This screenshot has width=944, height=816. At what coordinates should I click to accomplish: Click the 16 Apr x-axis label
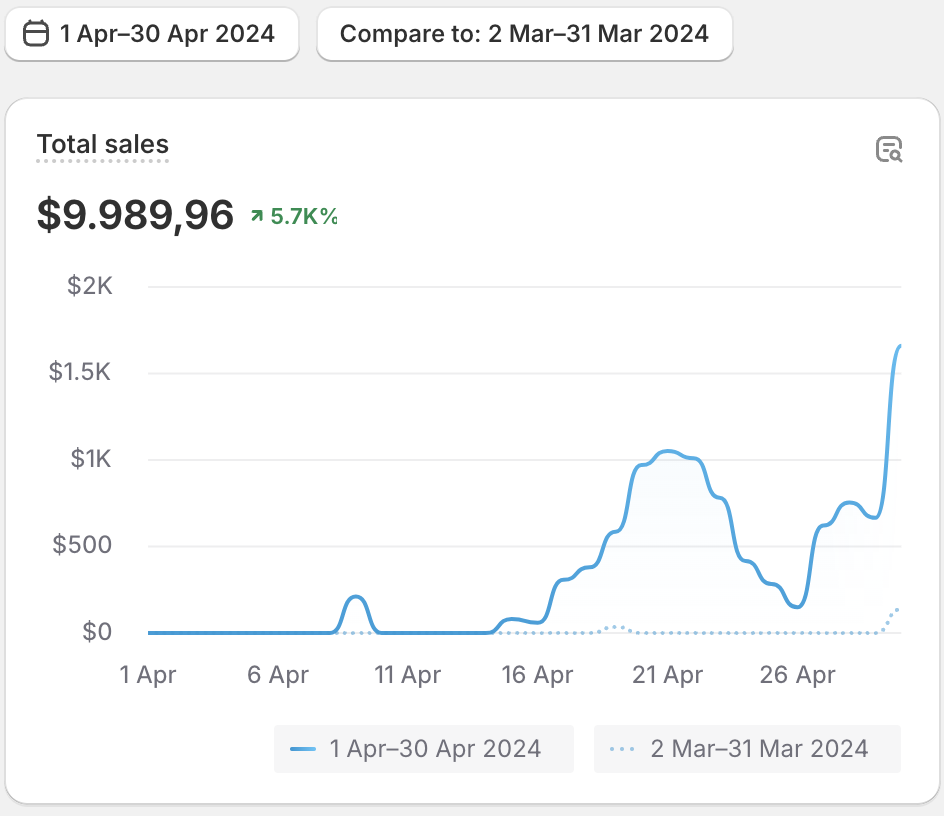coord(537,675)
